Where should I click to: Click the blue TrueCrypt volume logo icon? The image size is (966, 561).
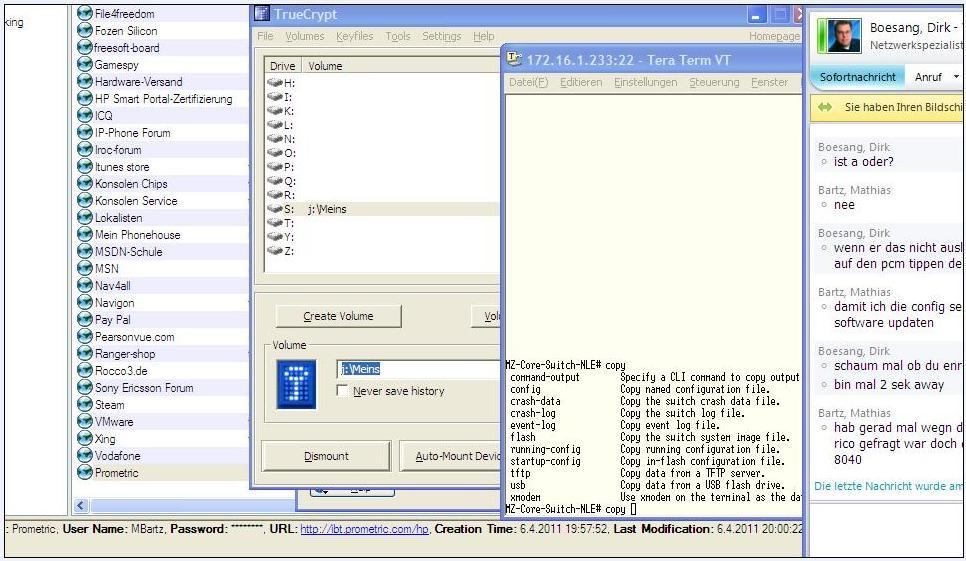click(x=296, y=384)
